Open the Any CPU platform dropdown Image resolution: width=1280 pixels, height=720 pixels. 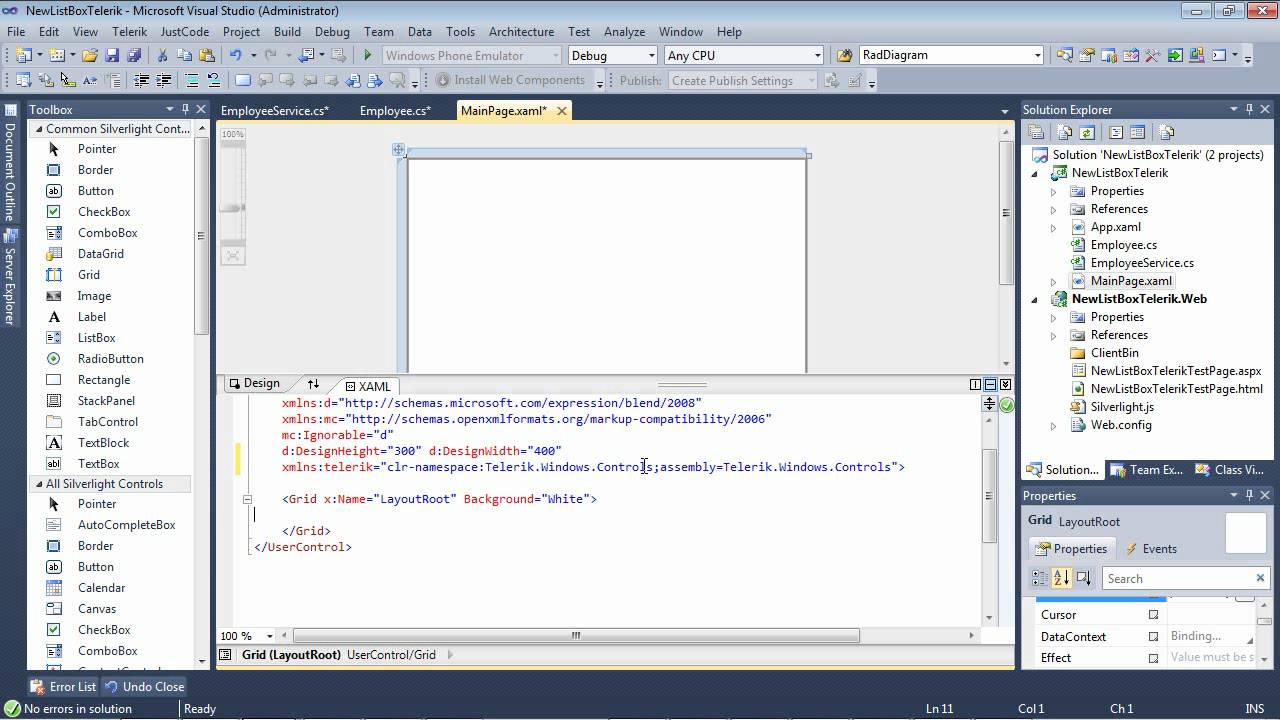click(817, 56)
